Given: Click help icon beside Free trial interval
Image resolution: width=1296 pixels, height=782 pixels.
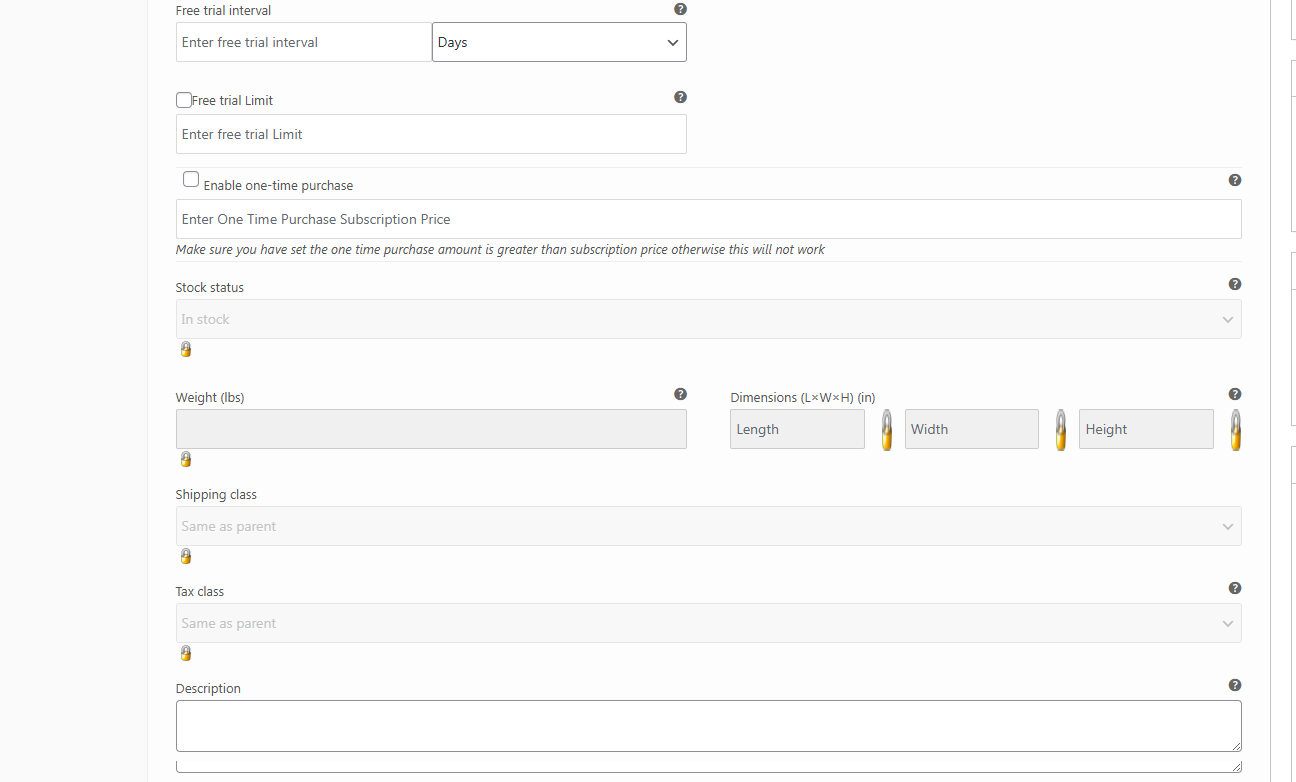Looking at the screenshot, I should point(680,9).
